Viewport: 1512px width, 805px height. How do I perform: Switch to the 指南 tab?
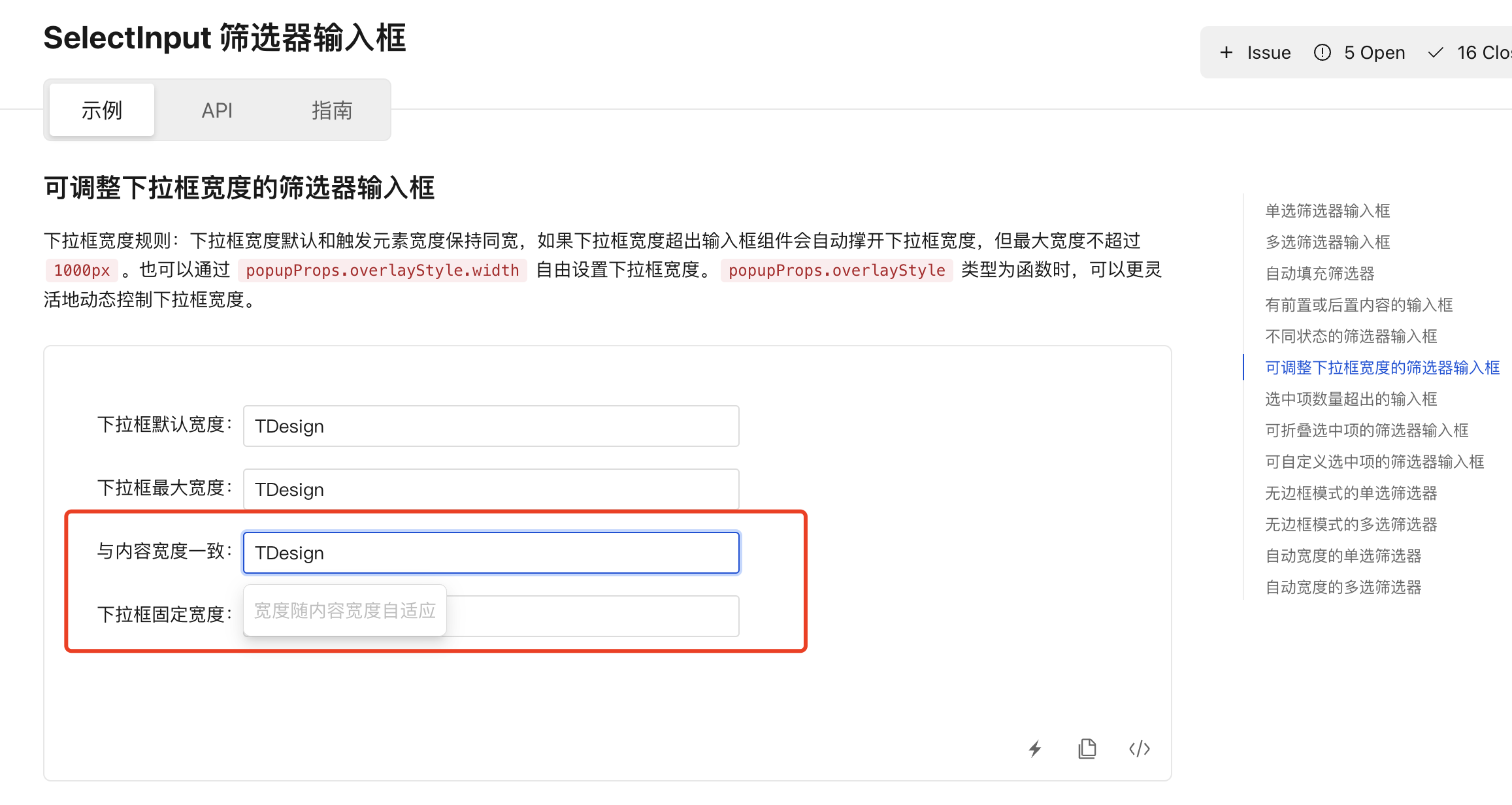pyautogui.click(x=332, y=110)
